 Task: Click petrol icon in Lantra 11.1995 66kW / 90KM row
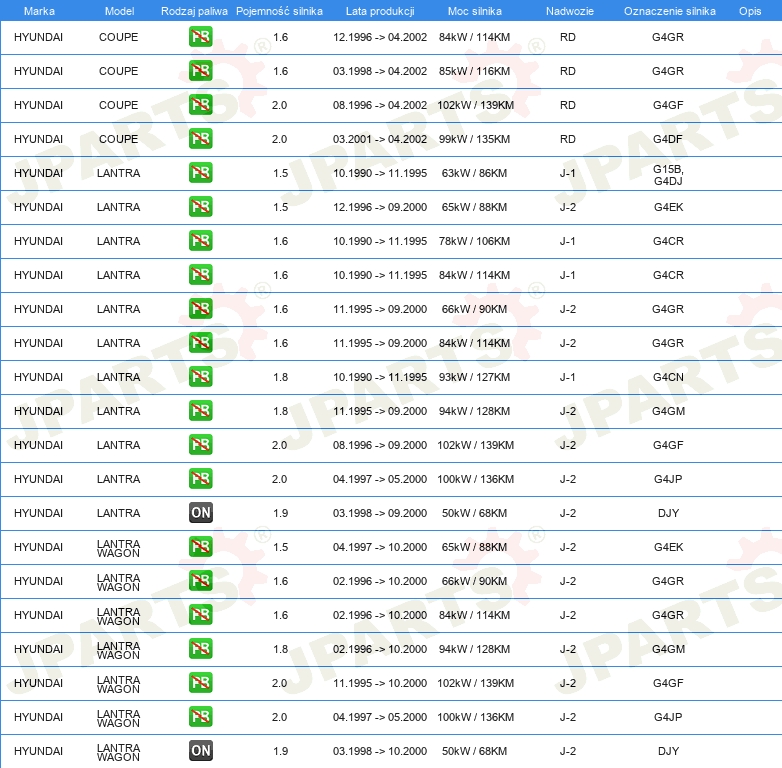coord(200,309)
